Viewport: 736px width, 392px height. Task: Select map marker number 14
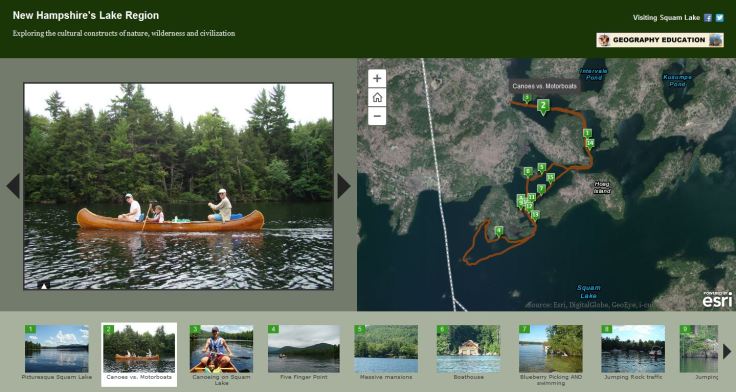click(x=590, y=143)
